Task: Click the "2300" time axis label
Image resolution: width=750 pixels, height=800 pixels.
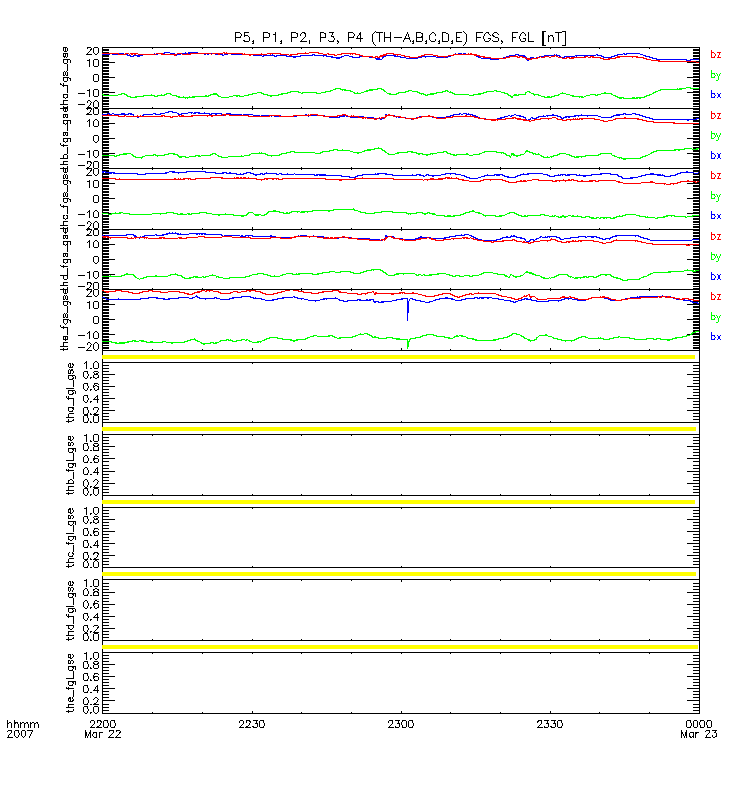Action: click(x=401, y=724)
